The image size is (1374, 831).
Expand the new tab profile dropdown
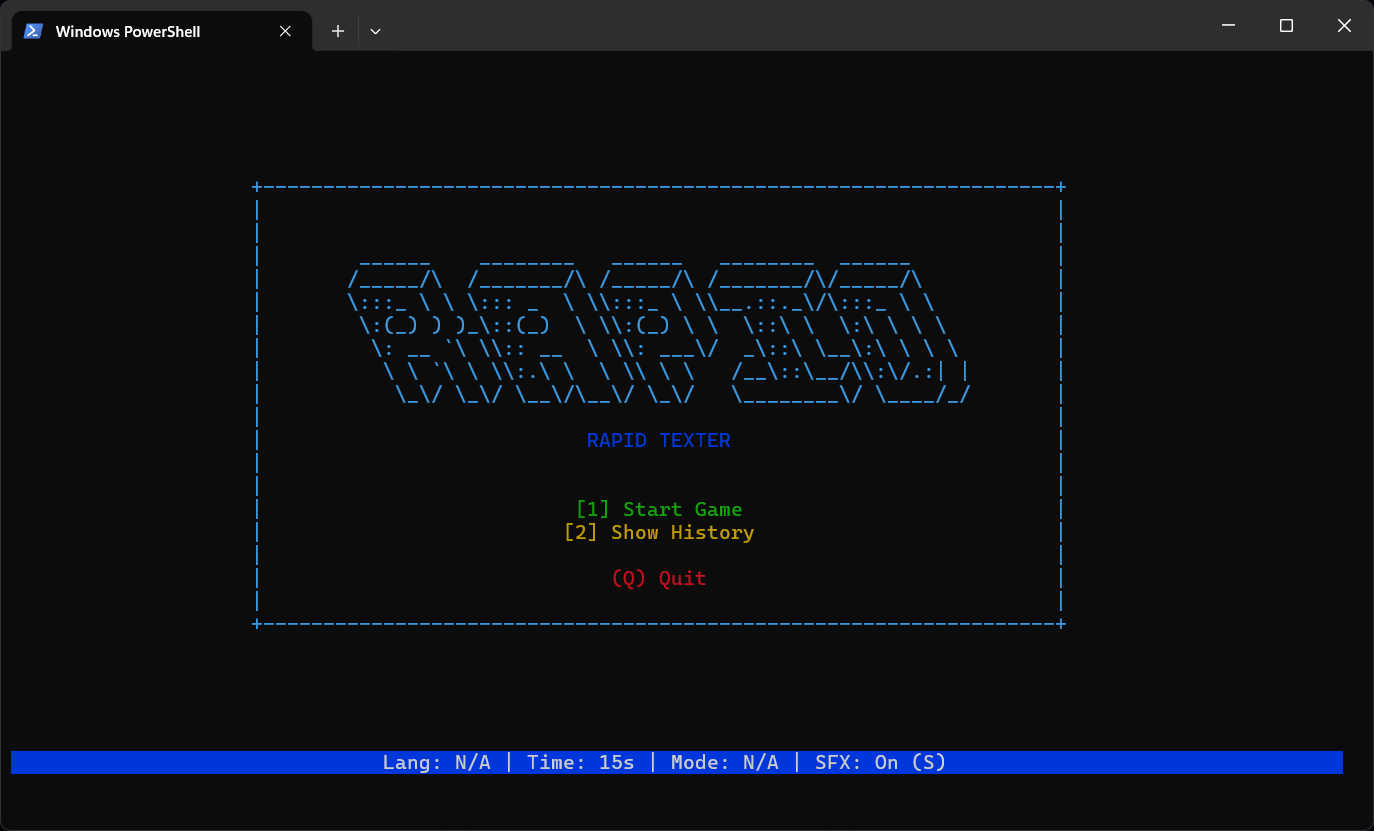pos(375,31)
